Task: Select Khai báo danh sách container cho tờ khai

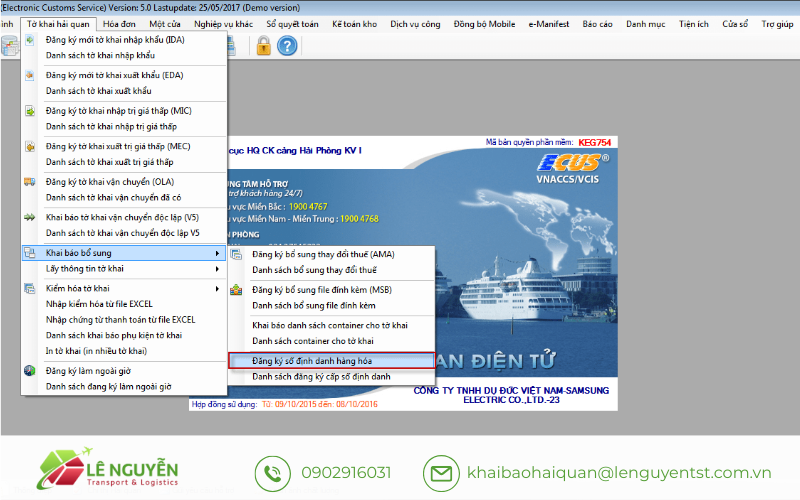Action: (x=332, y=326)
